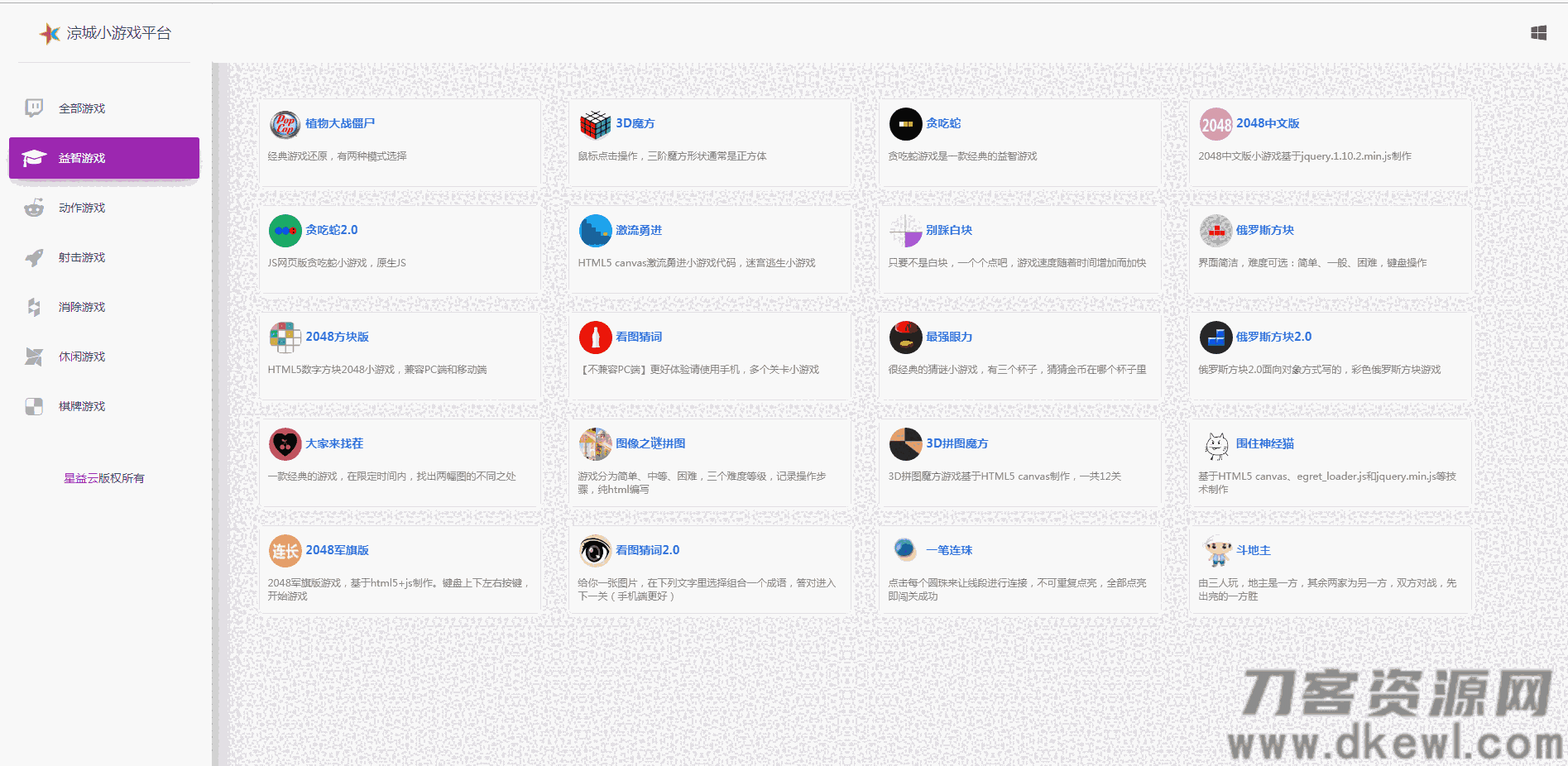Click the 凉城小游戏平台 star logo

50,33
